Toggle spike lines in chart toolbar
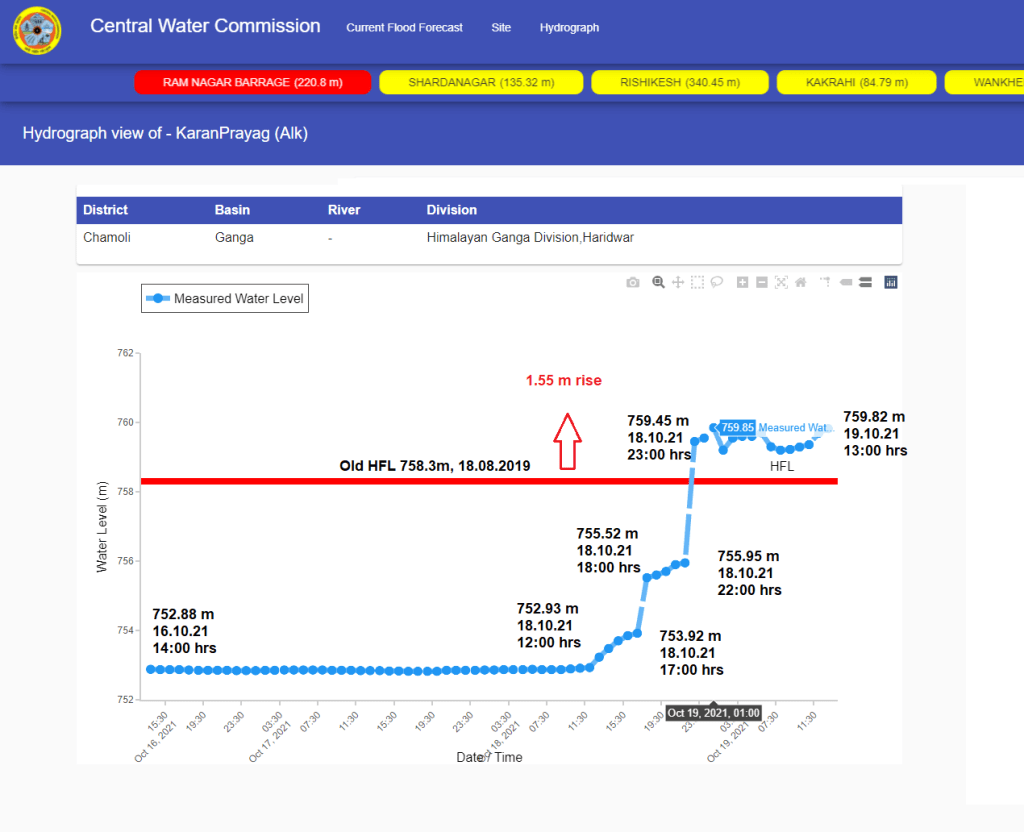This screenshot has height=832, width=1024. tap(825, 283)
